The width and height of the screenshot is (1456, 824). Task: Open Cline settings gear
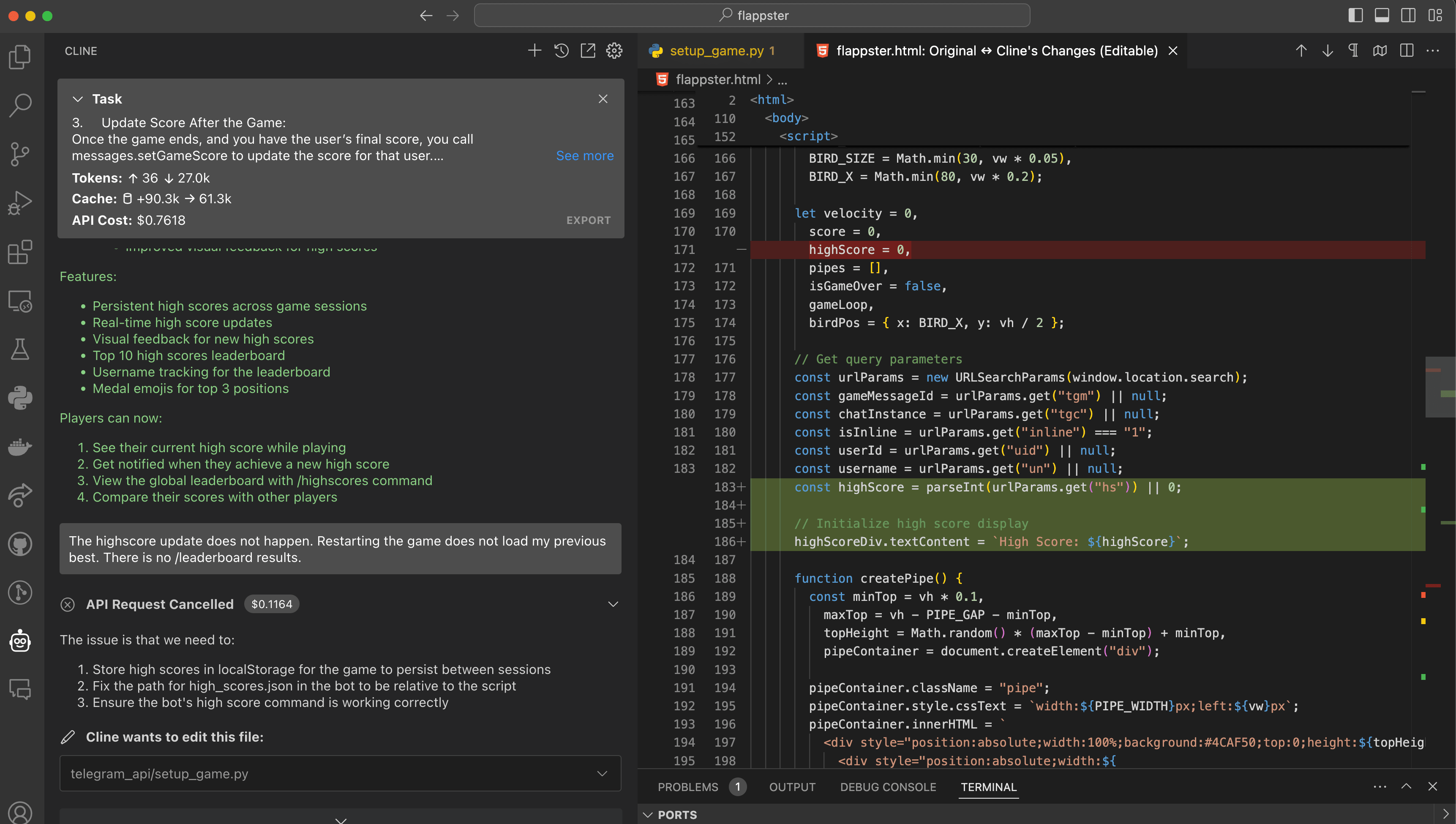[614, 51]
